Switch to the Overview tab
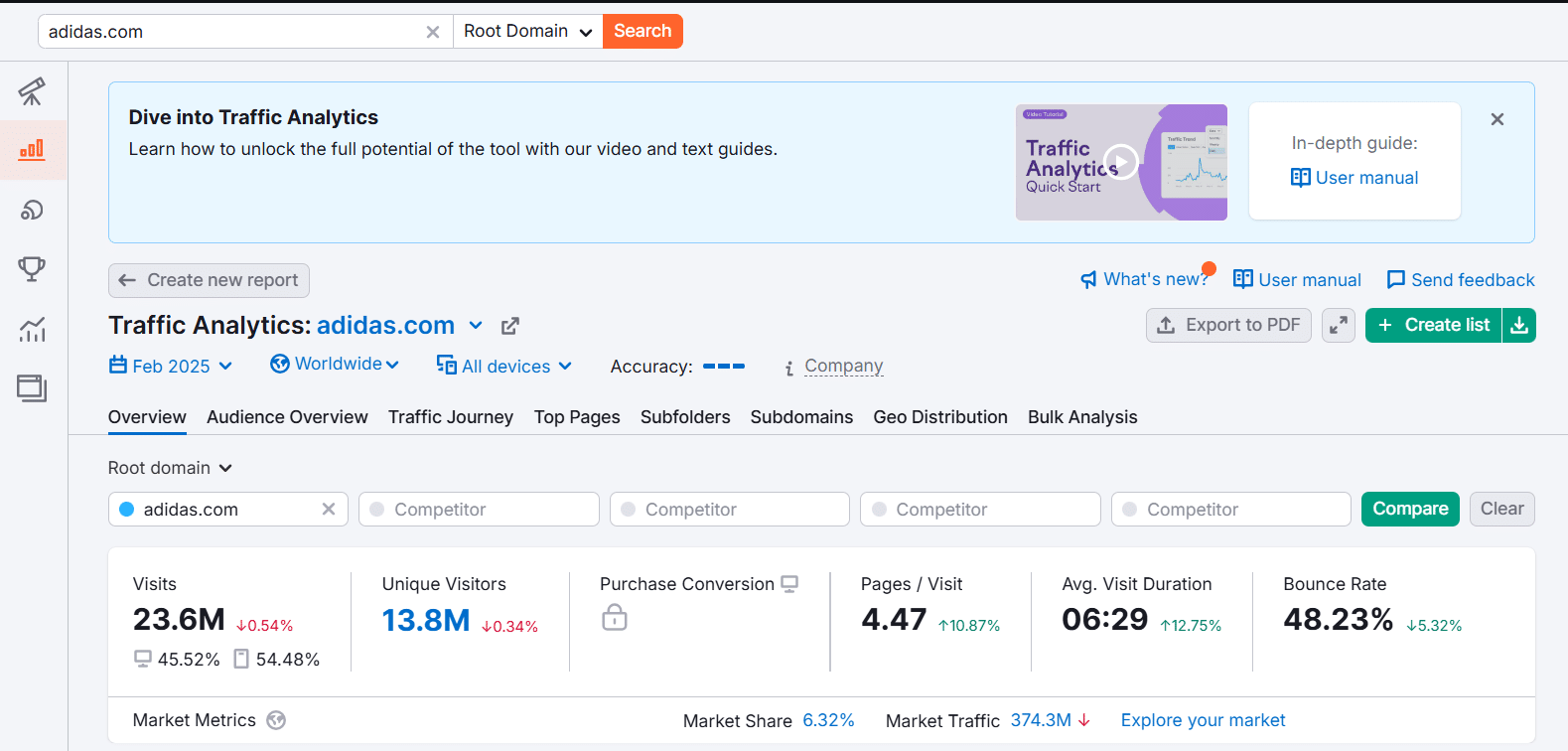This screenshot has width=1568, height=751. click(x=147, y=417)
